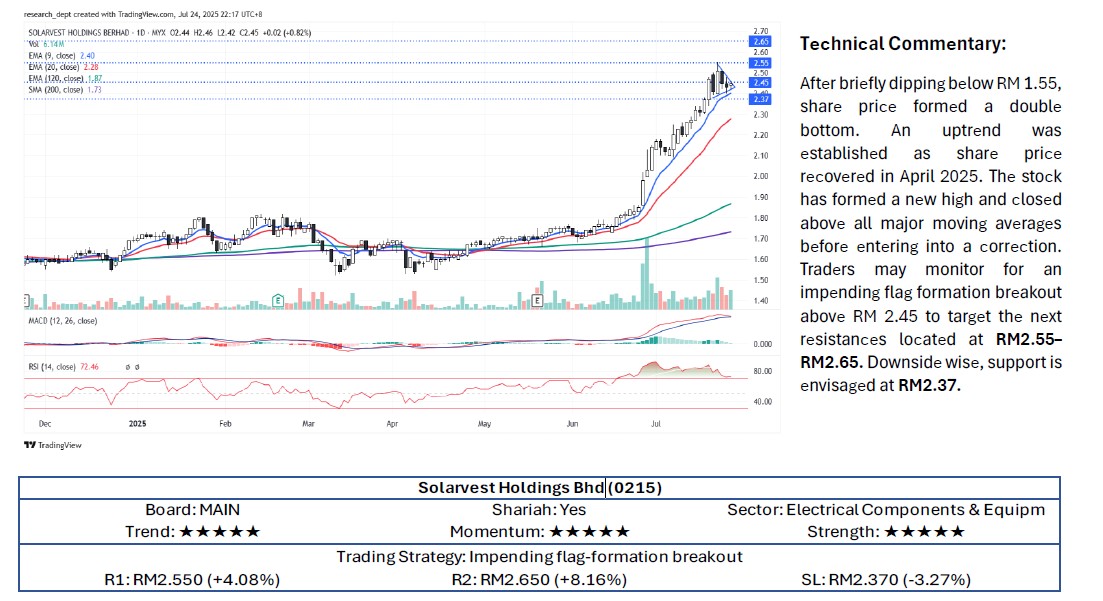This screenshot has height=601, width=1103.
Task: Click the Jun label on time axis
Action: [x=573, y=424]
